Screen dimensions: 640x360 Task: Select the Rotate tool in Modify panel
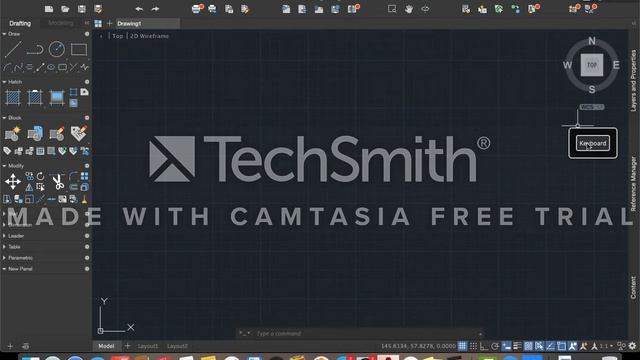point(40,176)
